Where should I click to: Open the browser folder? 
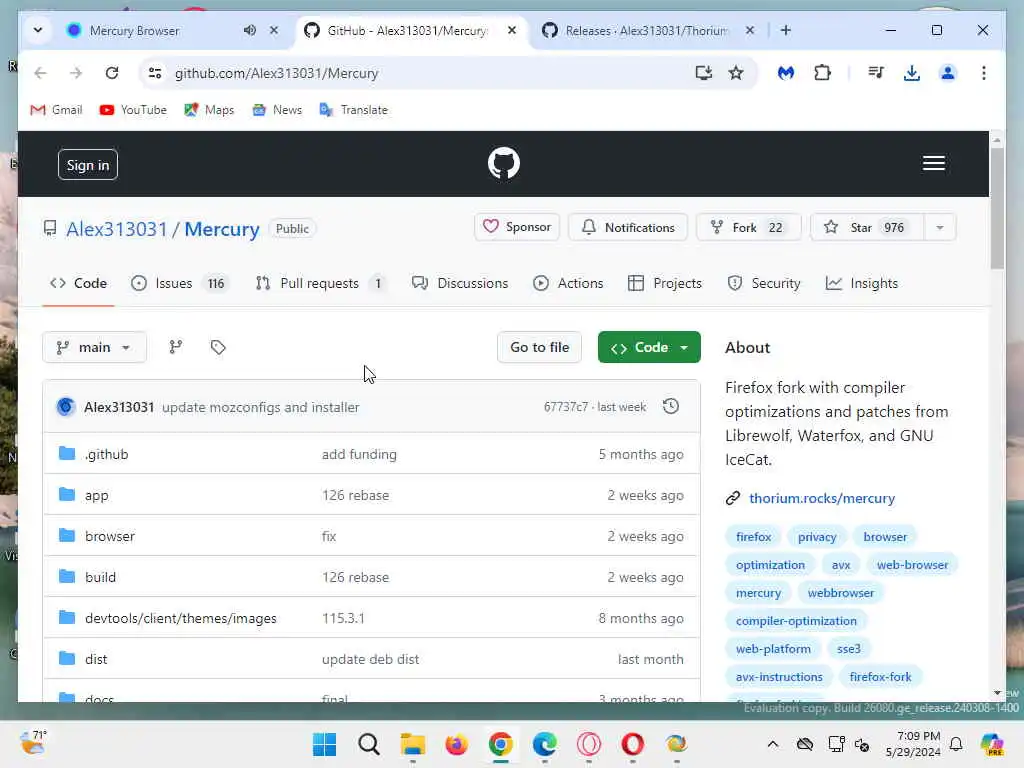tap(110, 536)
